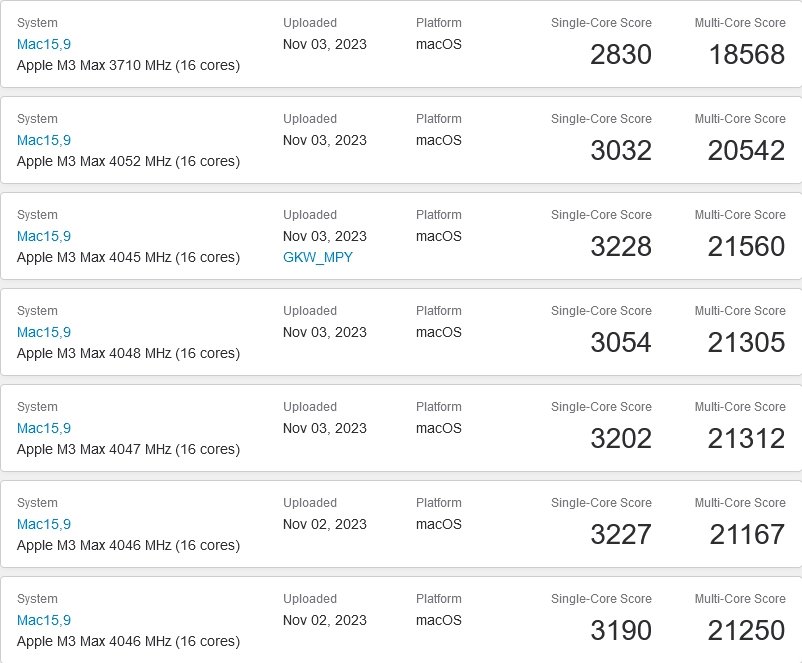Click the Nov 03, 2023 upload date in the first row

click(324, 44)
